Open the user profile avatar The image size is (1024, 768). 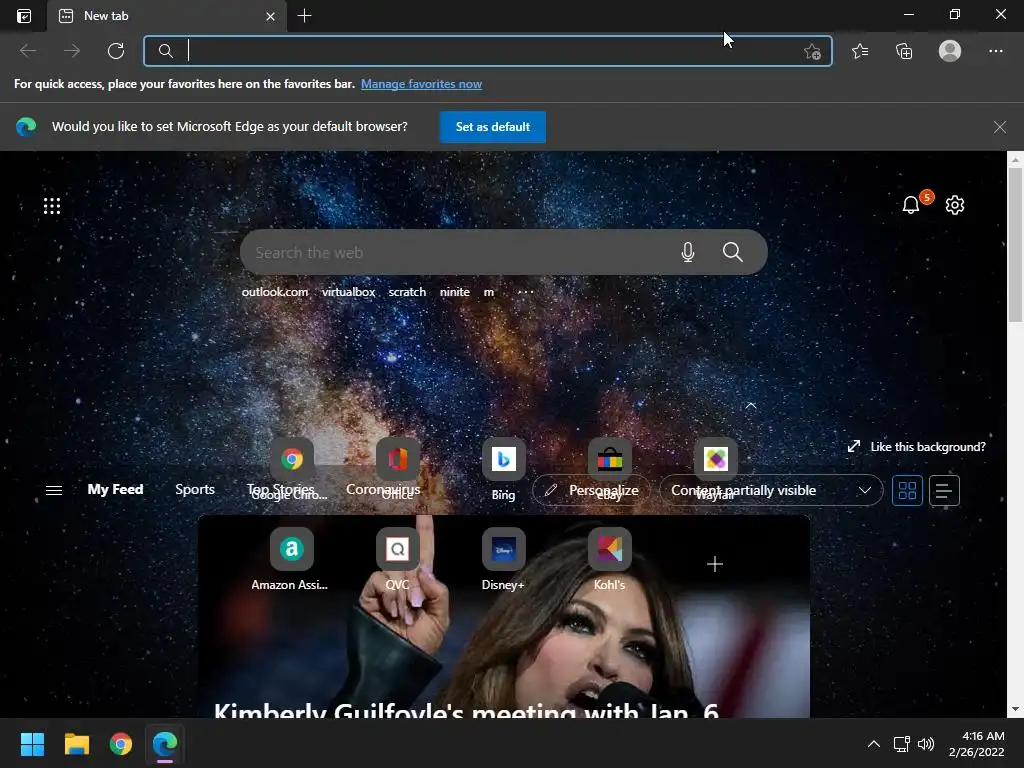950,51
